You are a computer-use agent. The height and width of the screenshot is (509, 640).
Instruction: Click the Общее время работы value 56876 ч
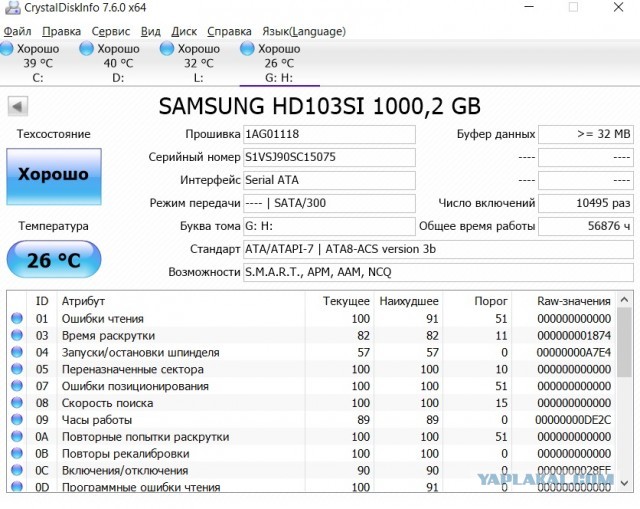586,226
